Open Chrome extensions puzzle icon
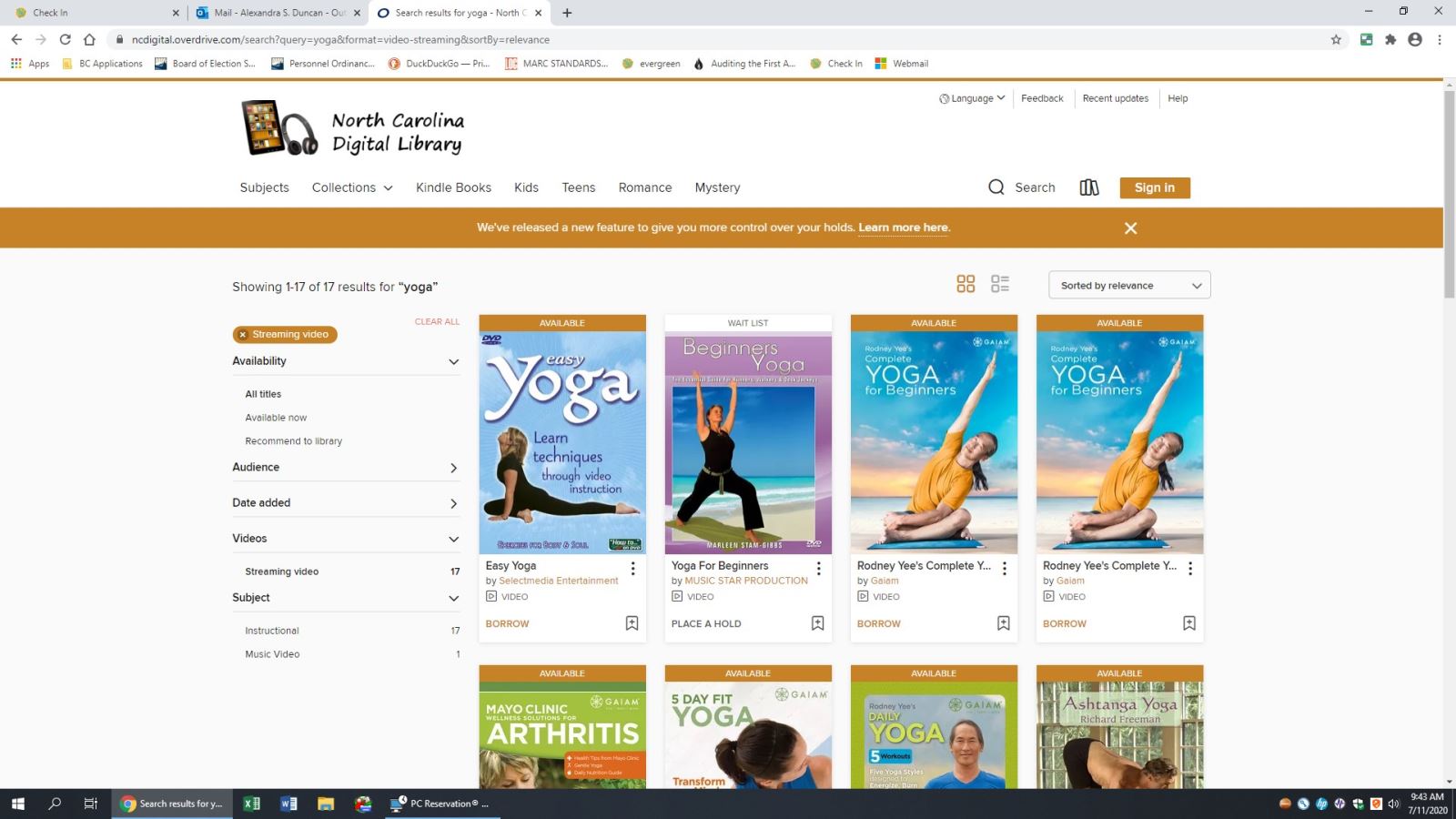This screenshot has width=1456, height=819. pos(1390,39)
